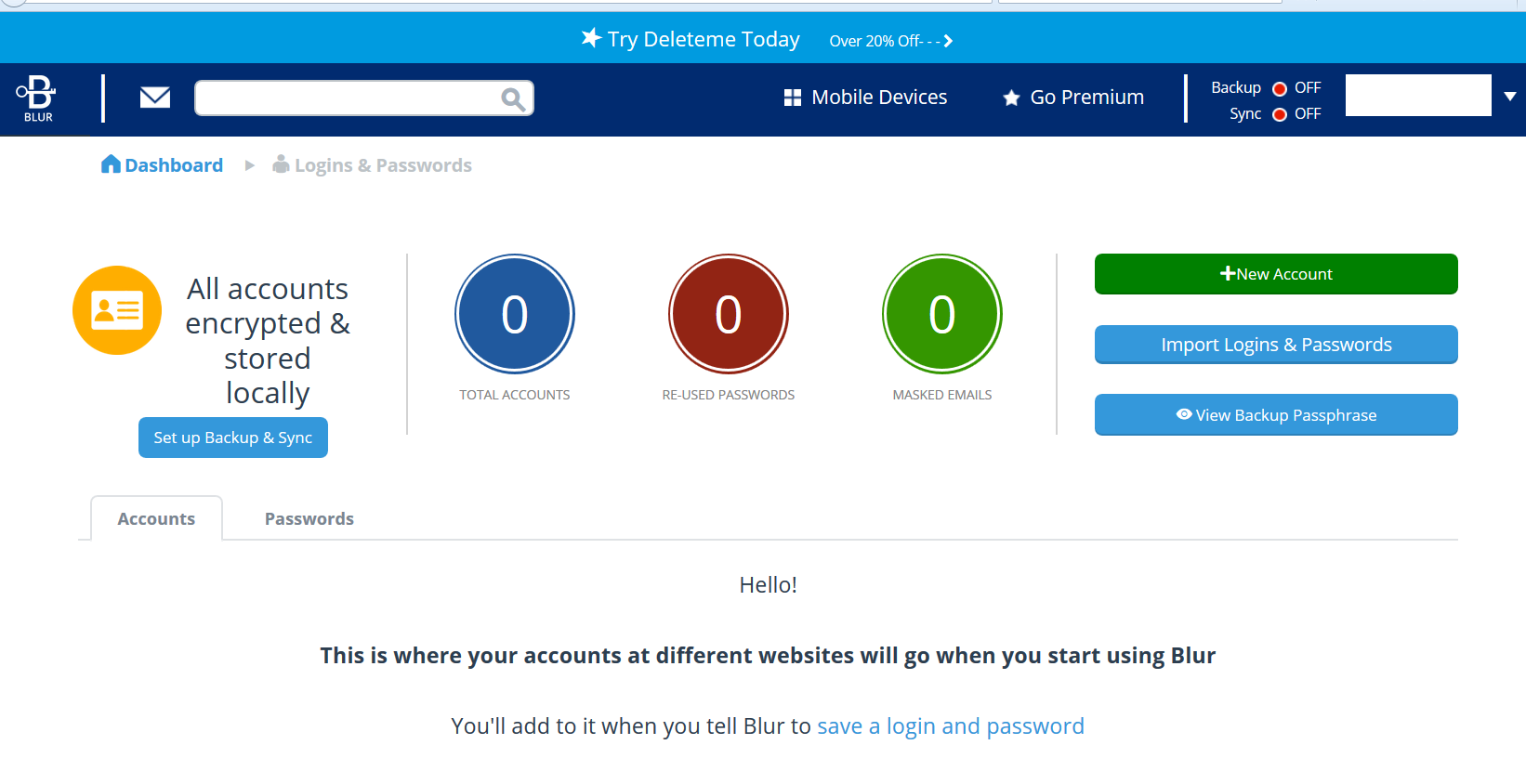This screenshot has width=1526, height=784.
Task: Click the Dashboard home icon
Action: (x=111, y=164)
